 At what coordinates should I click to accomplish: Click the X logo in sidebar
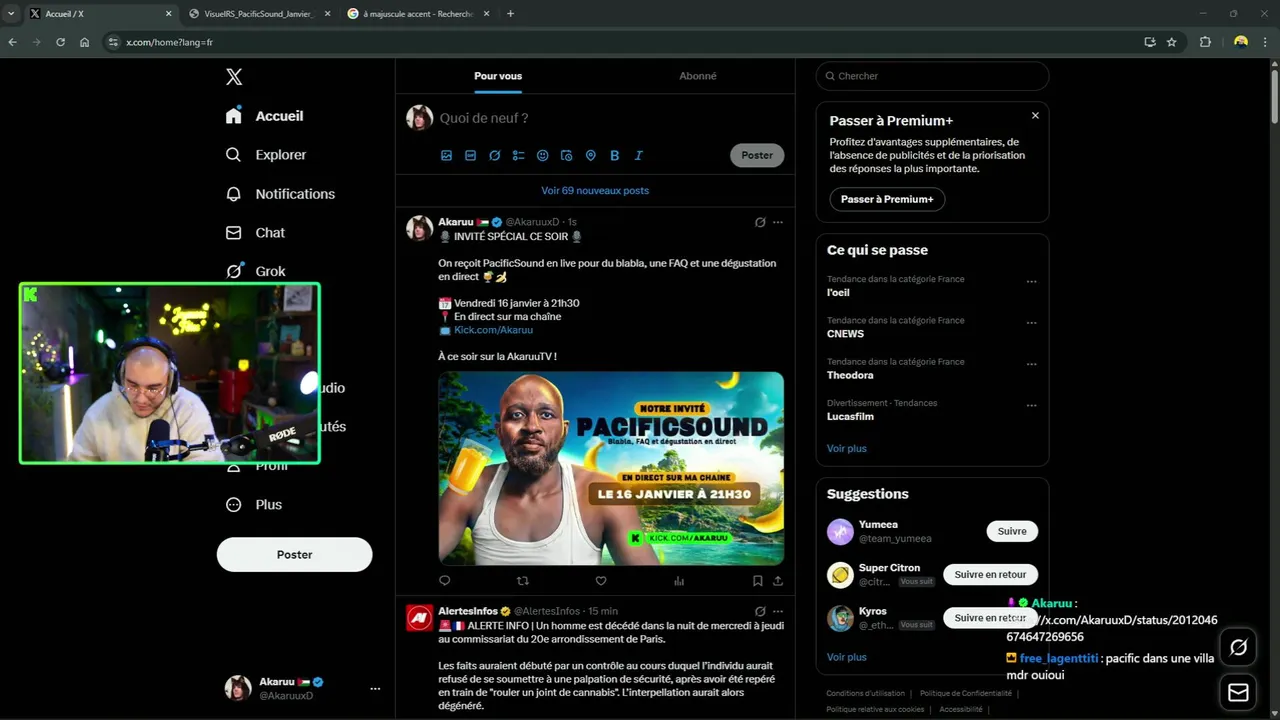tap(234, 77)
